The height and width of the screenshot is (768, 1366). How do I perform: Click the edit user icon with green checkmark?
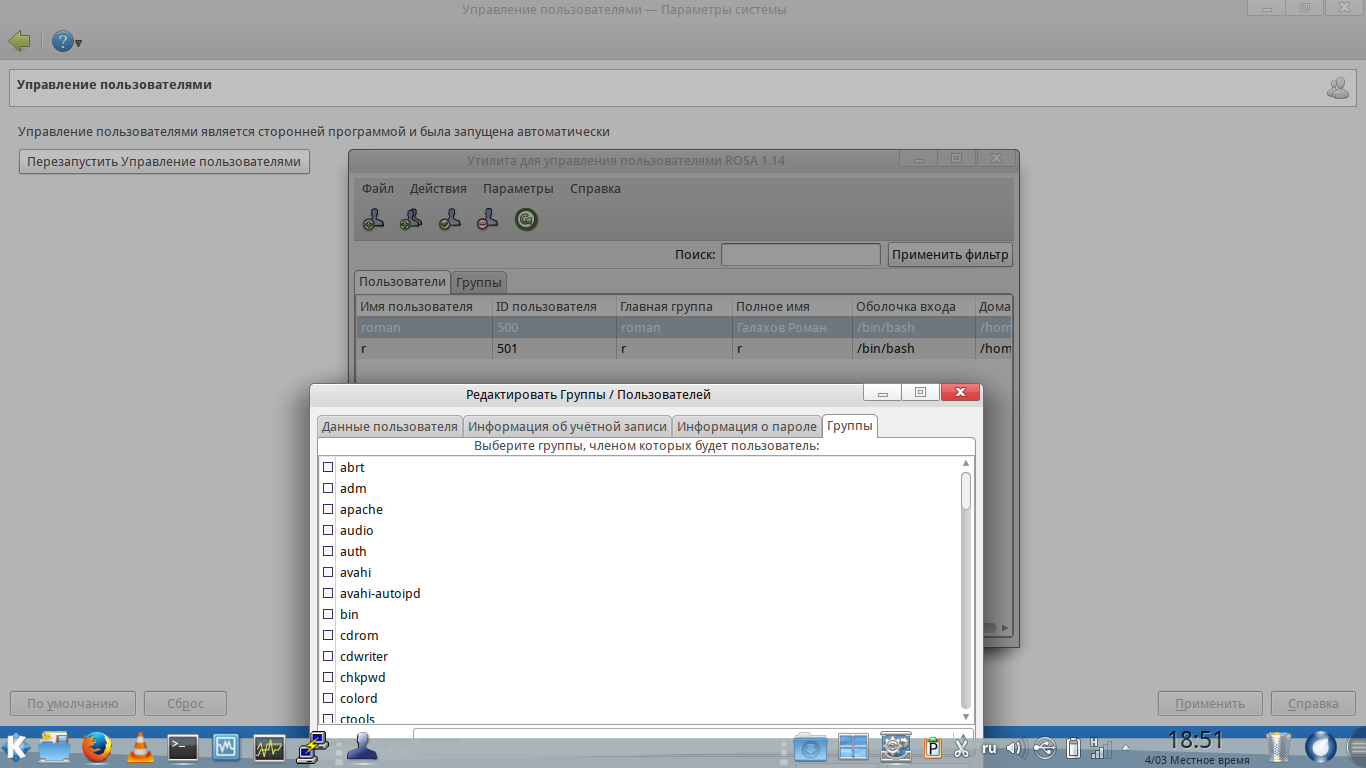pyautogui.click(x=449, y=220)
